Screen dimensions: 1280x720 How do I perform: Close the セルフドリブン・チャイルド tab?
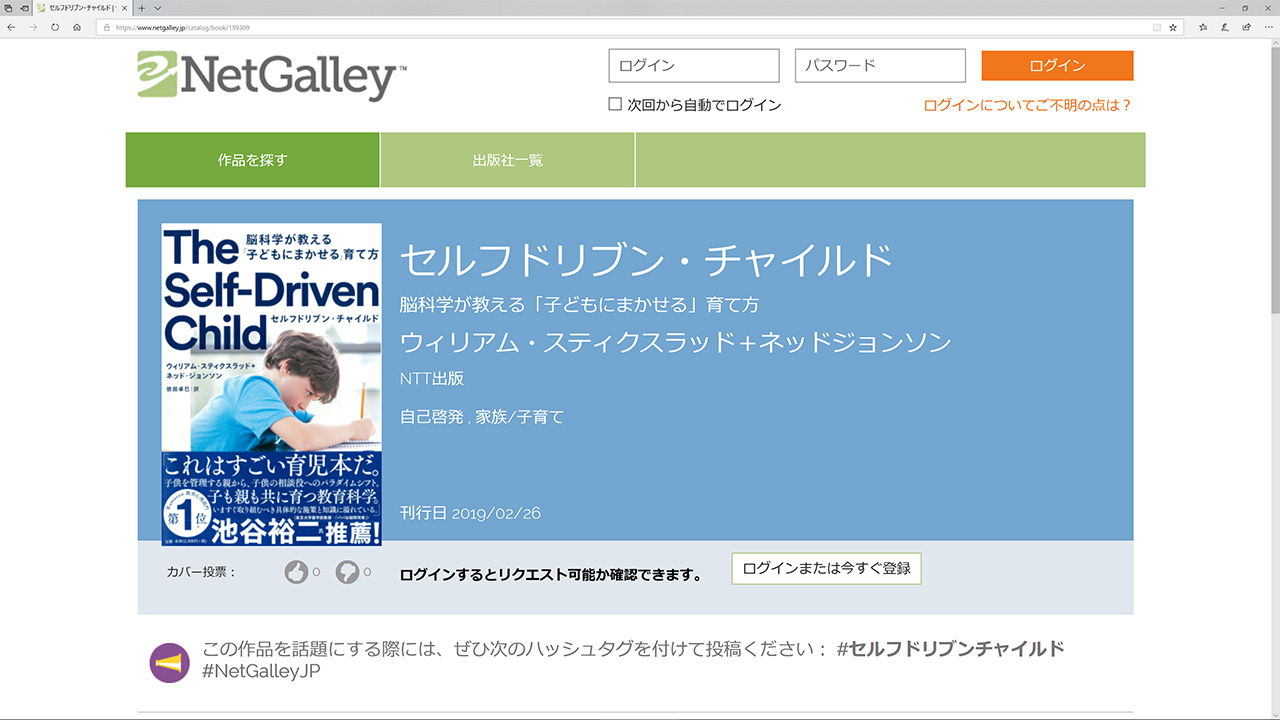click(124, 8)
